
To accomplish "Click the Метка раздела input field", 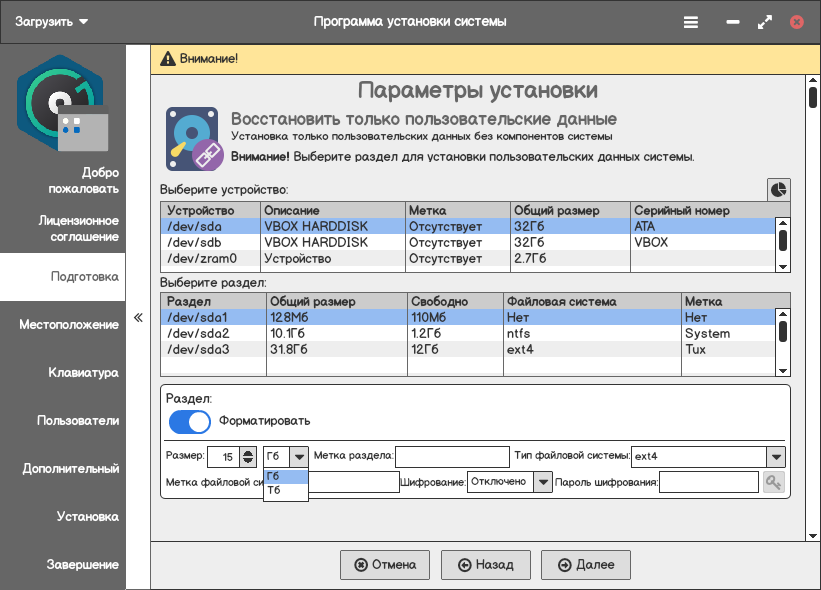I will (x=452, y=457).
